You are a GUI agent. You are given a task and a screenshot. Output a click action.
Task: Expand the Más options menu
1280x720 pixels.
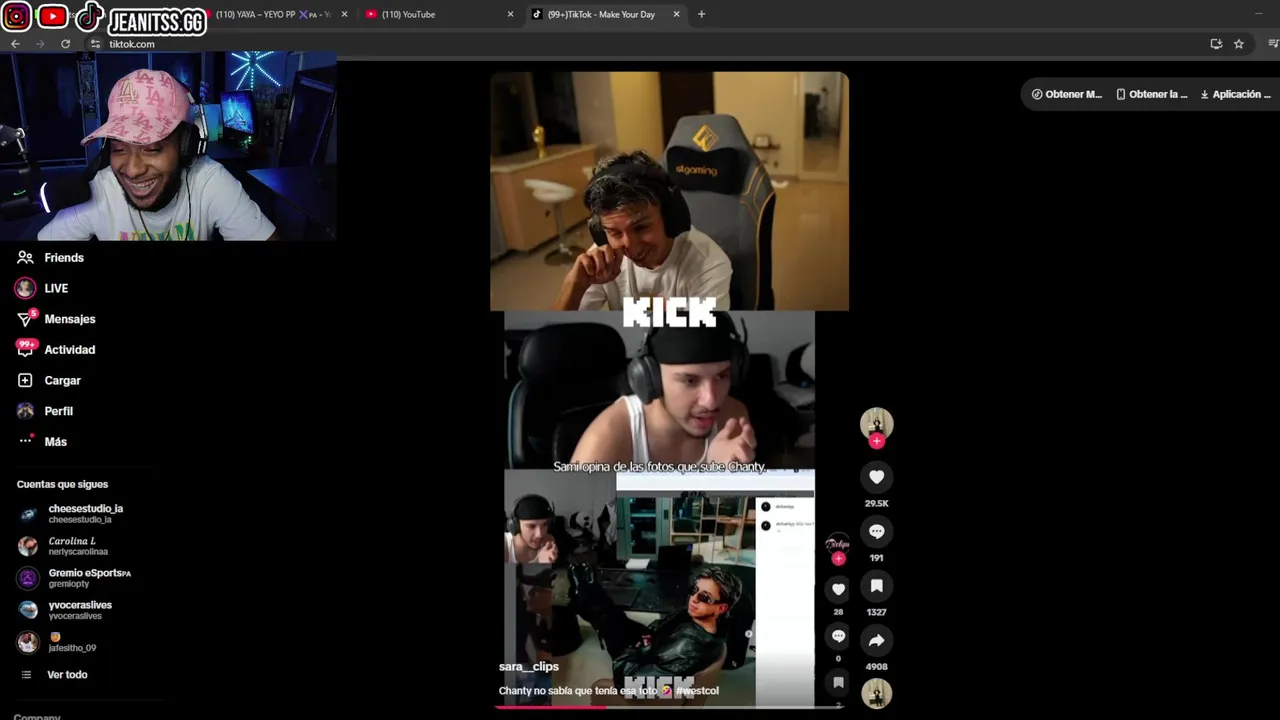[x=42, y=442]
